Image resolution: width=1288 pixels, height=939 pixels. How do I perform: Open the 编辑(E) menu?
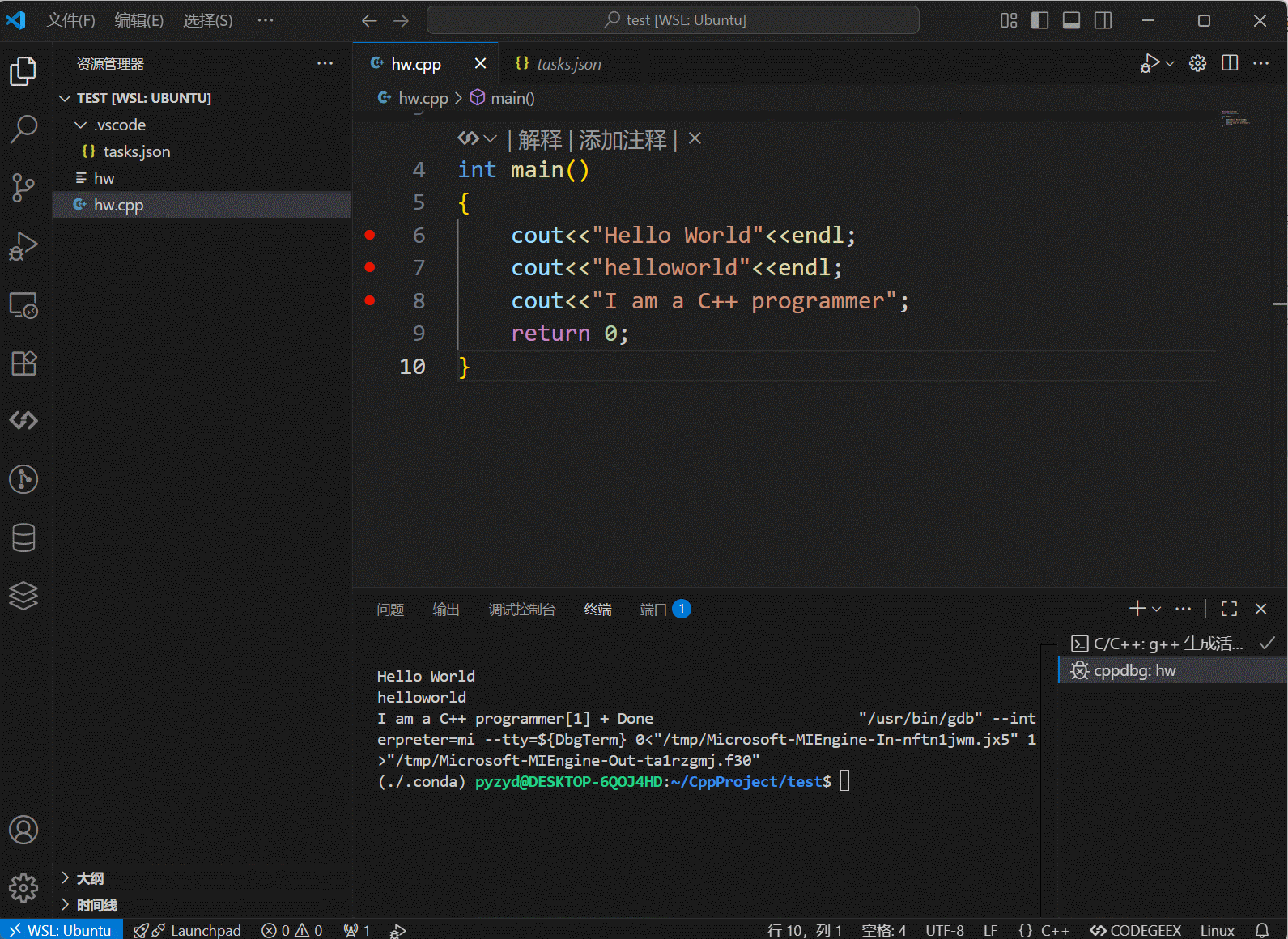tap(139, 20)
